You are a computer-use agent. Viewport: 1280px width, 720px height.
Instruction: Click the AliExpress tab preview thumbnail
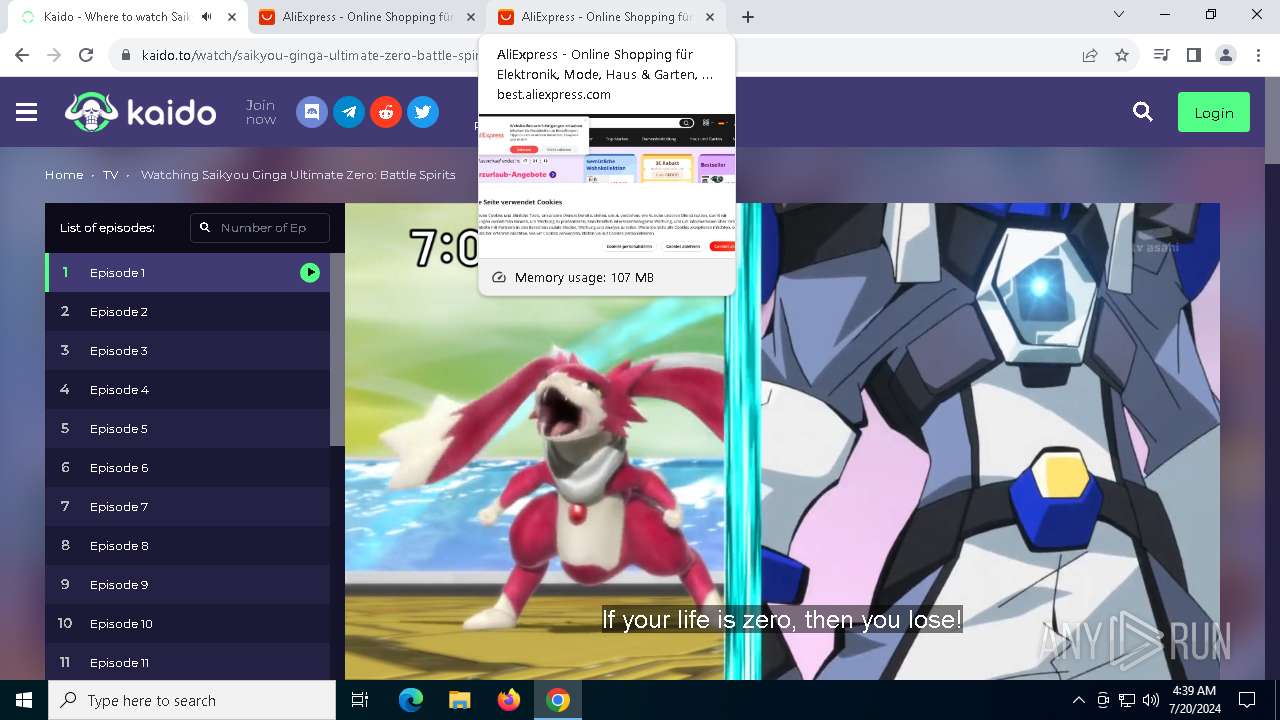(x=607, y=186)
